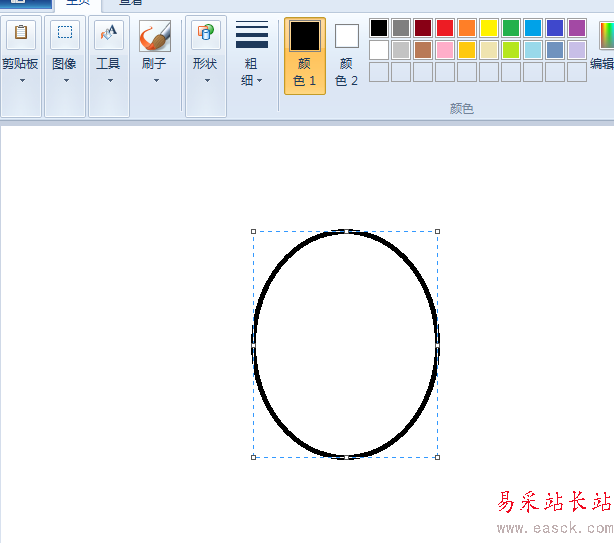Click the top-middle ellipse selection handle
614x543 pixels.
[x=346, y=231]
